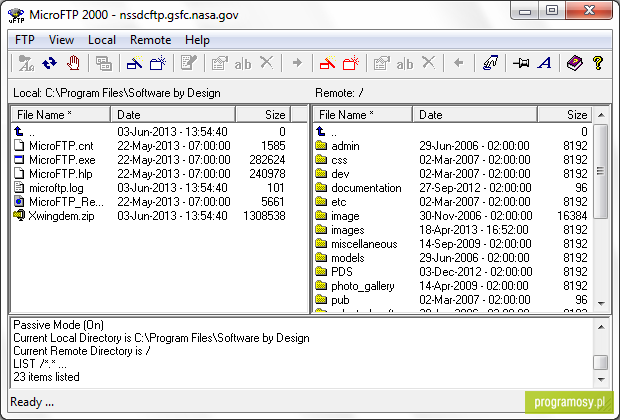Open the Help menu
This screenshot has height=420, width=620.
pyautogui.click(x=197, y=40)
